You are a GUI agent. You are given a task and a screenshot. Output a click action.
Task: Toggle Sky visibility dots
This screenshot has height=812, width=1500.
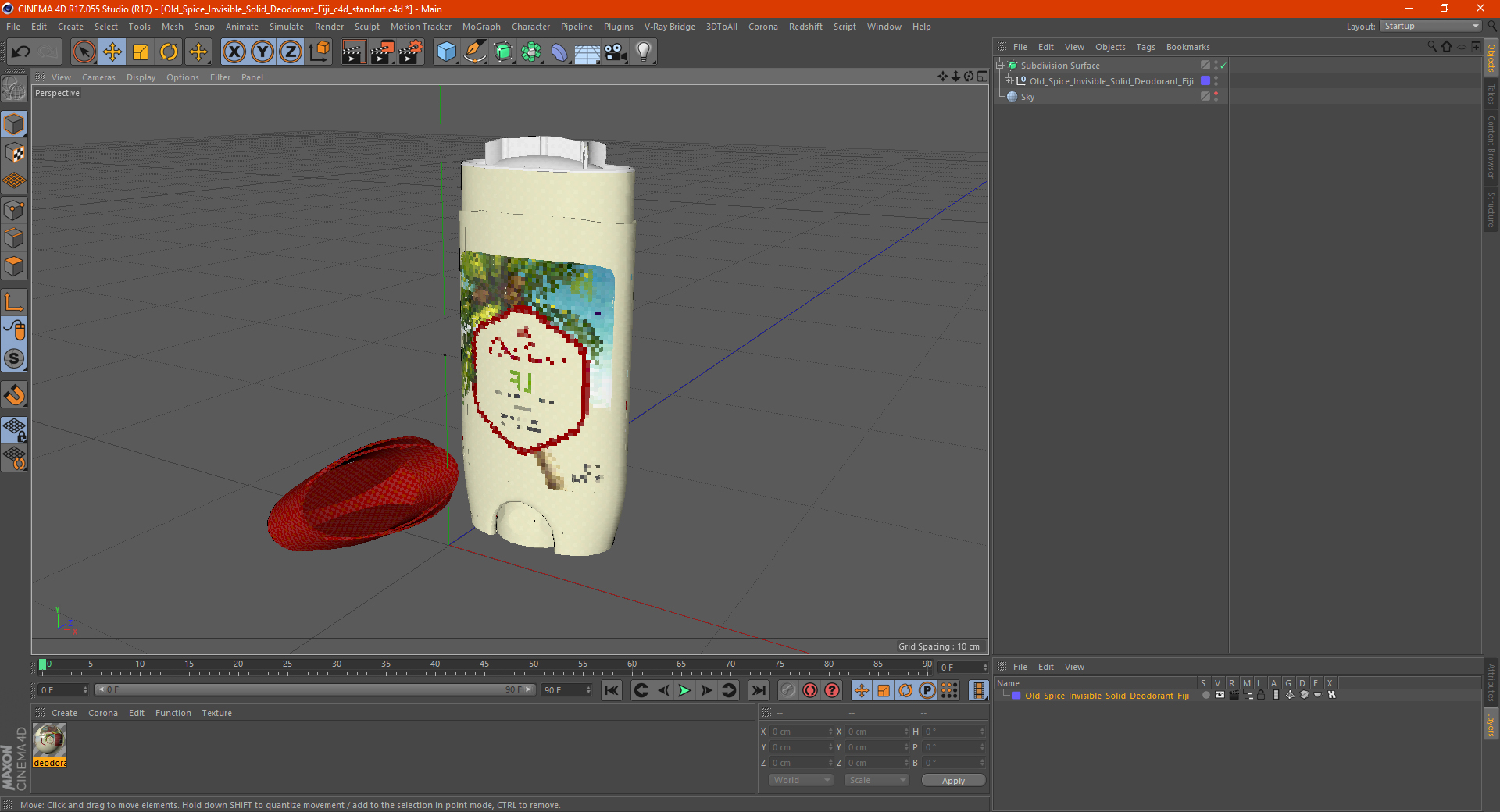pyautogui.click(x=1216, y=97)
